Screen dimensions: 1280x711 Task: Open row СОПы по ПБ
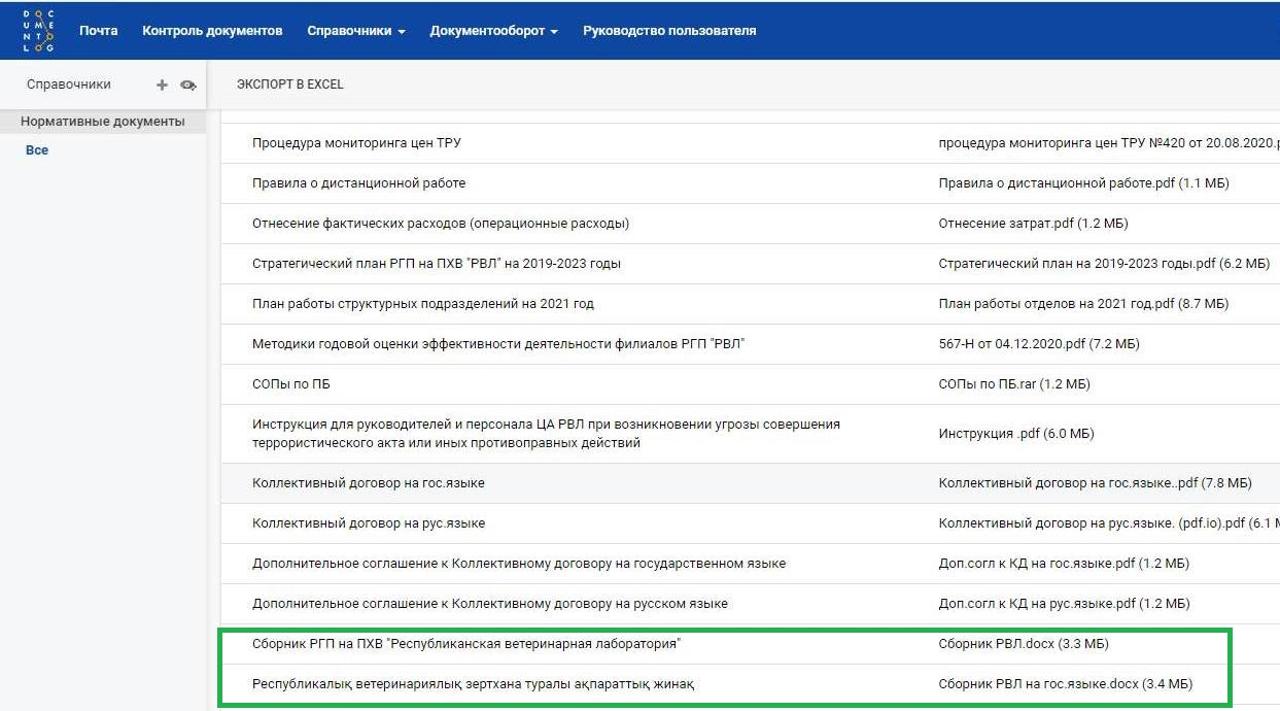point(750,383)
